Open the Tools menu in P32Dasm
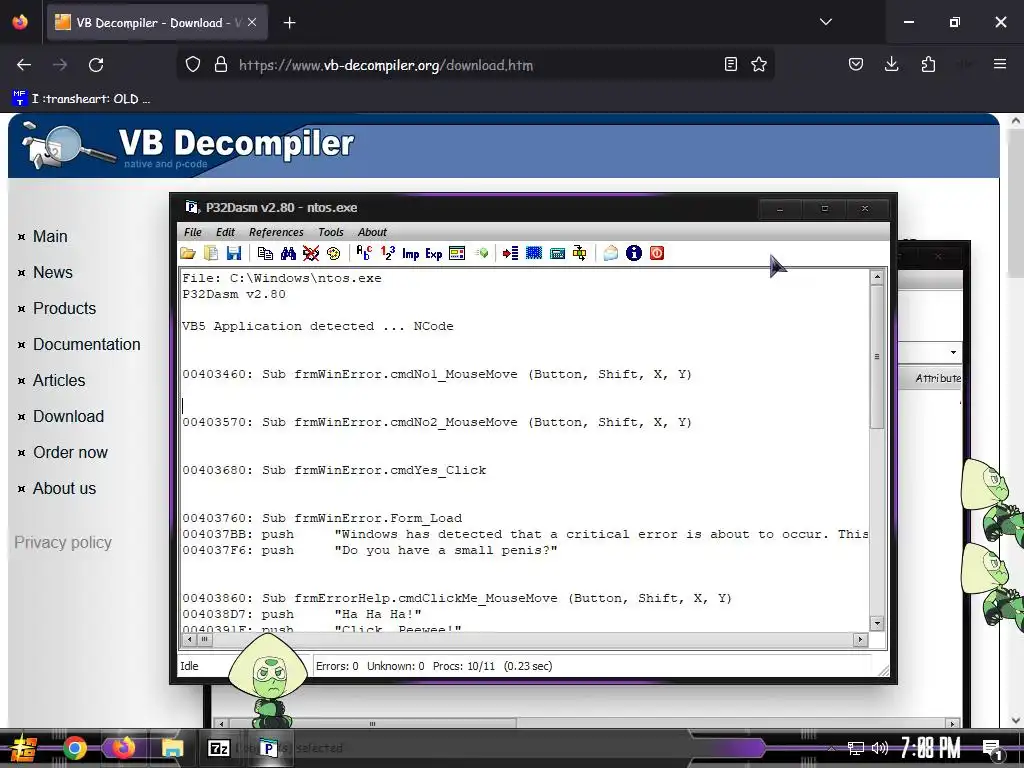 click(x=330, y=232)
